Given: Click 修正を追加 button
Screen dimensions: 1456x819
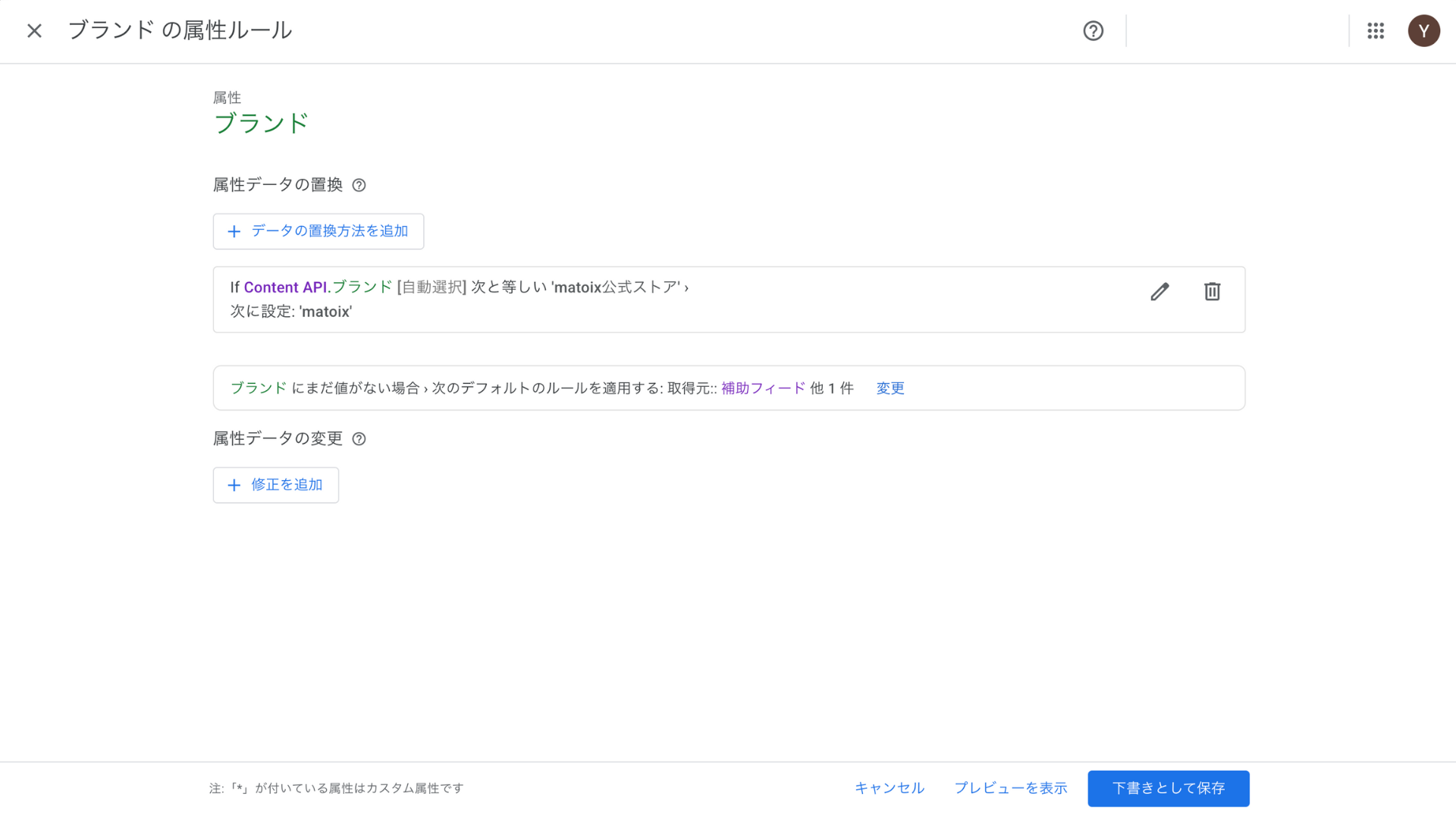Looking at the screenshot, I should tap(276, 485).
